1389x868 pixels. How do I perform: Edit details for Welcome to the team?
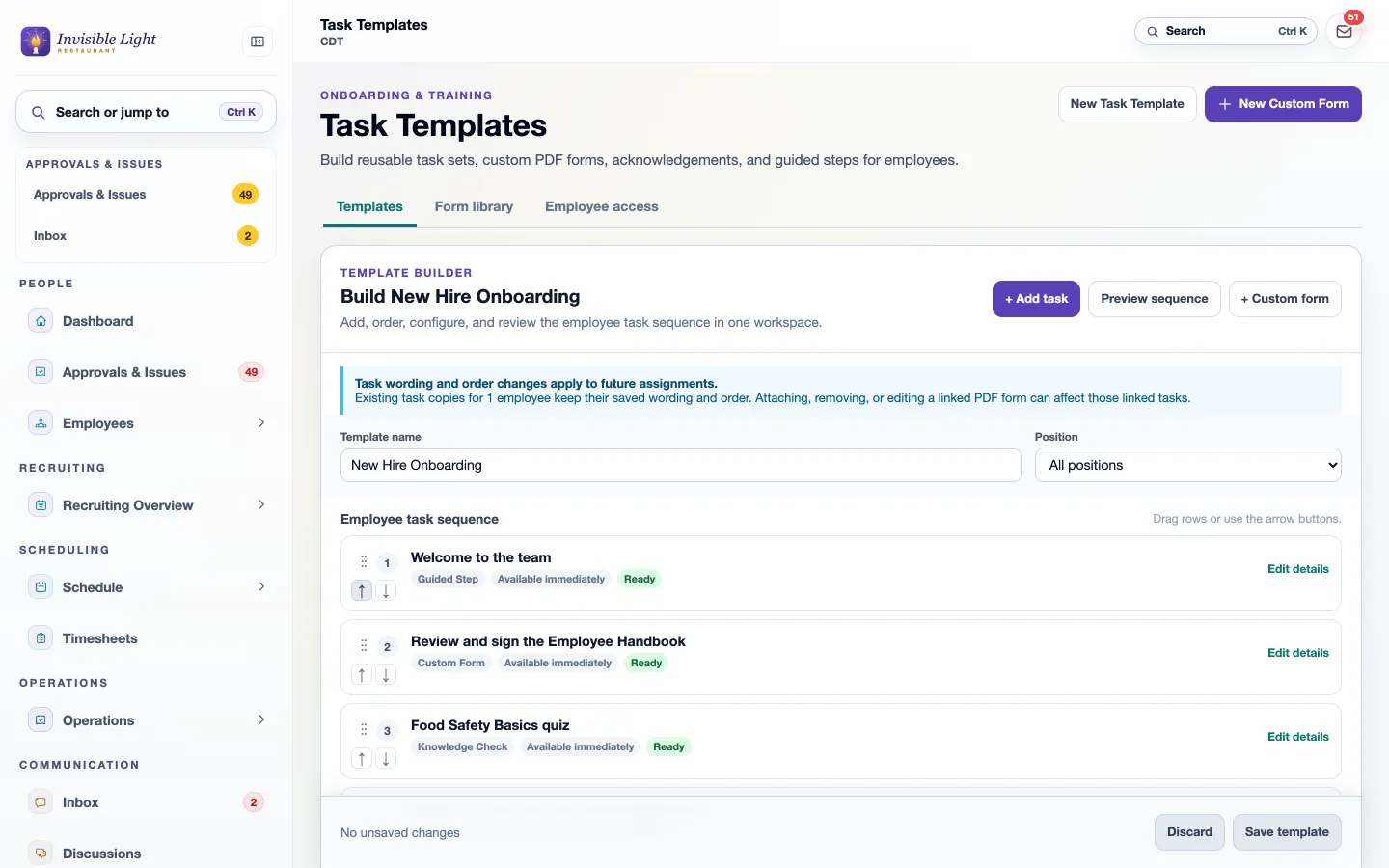pos(1297,569)
